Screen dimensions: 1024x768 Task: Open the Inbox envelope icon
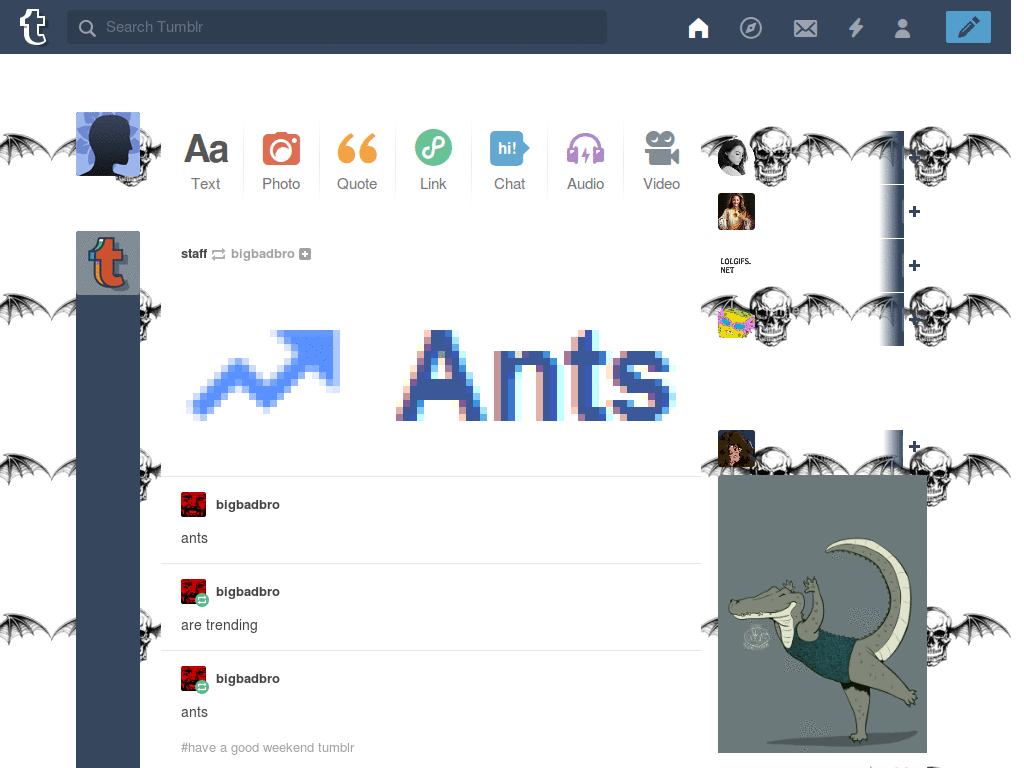805,28
